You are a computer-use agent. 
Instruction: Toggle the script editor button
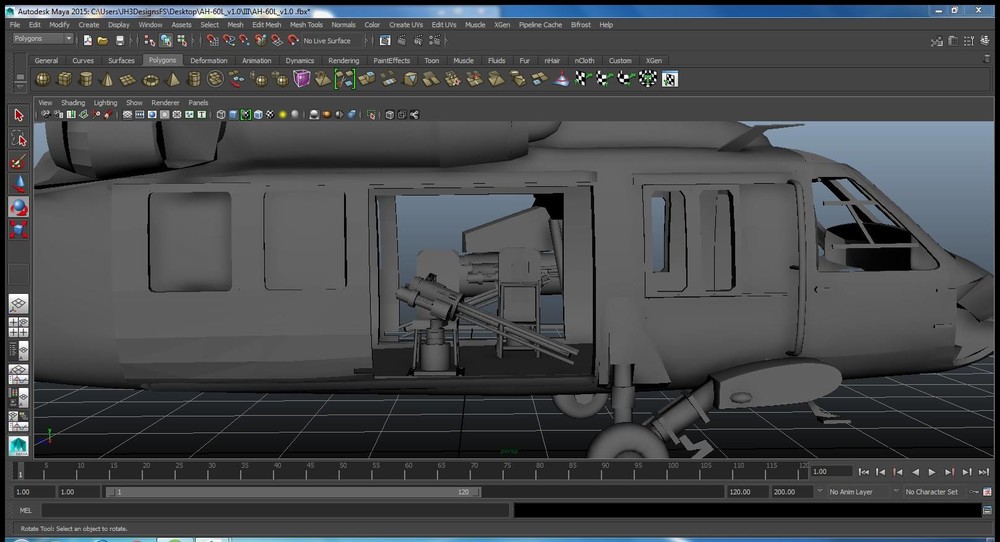coord(987,510)
